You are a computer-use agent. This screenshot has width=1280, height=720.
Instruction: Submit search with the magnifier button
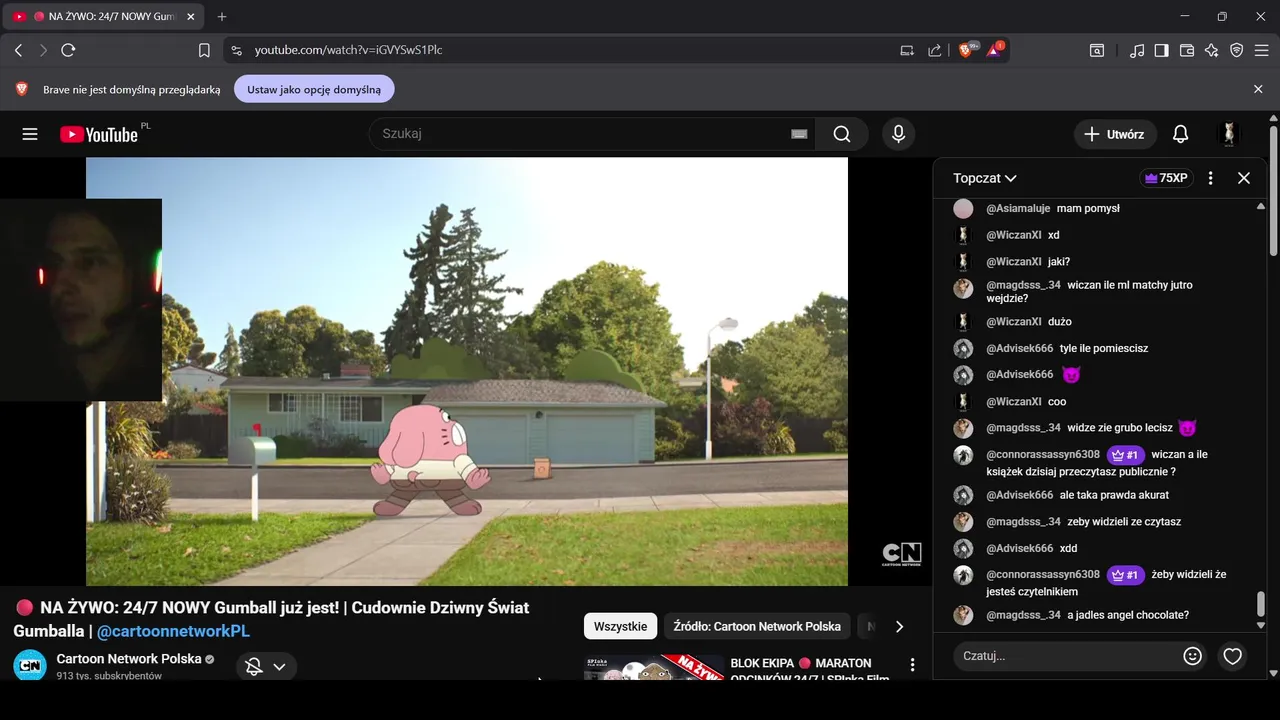coord(842,134)
